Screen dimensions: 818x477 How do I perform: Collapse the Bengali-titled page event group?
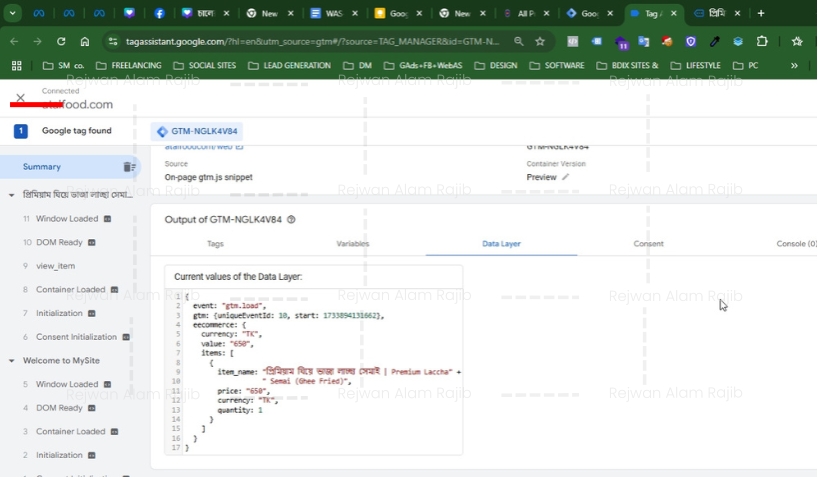[12, 195]
